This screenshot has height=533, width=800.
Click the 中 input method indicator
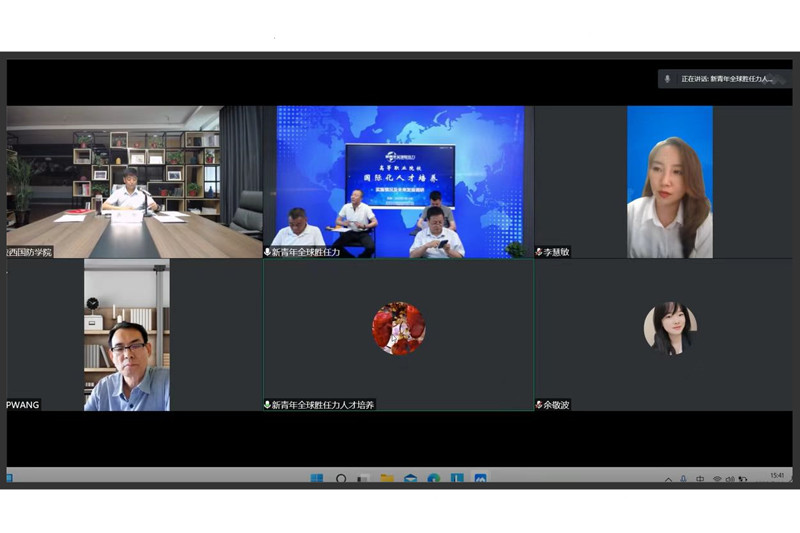coord(700,480)
